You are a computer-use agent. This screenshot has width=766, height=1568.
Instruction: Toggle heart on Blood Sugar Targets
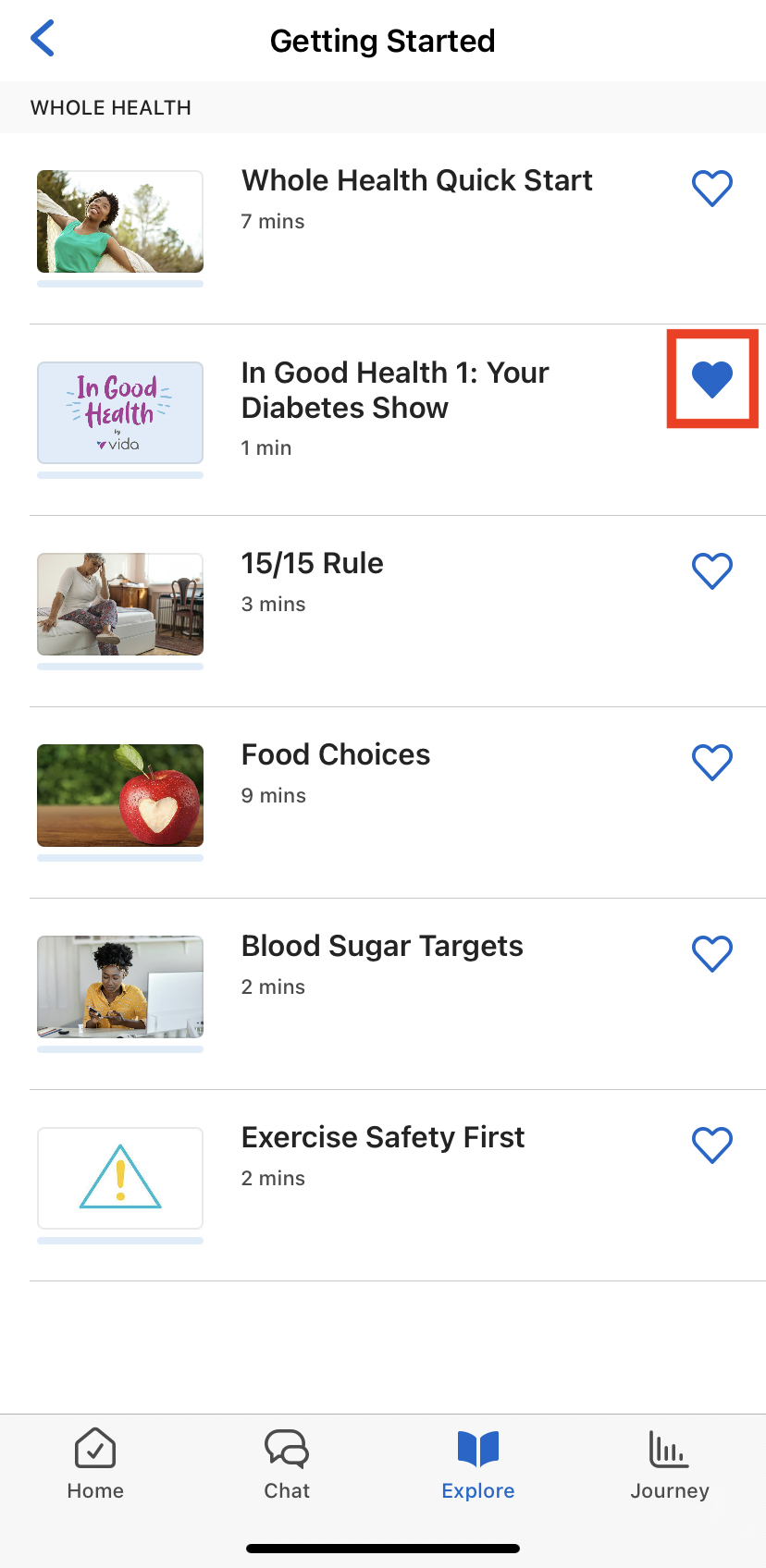[712, 954]
